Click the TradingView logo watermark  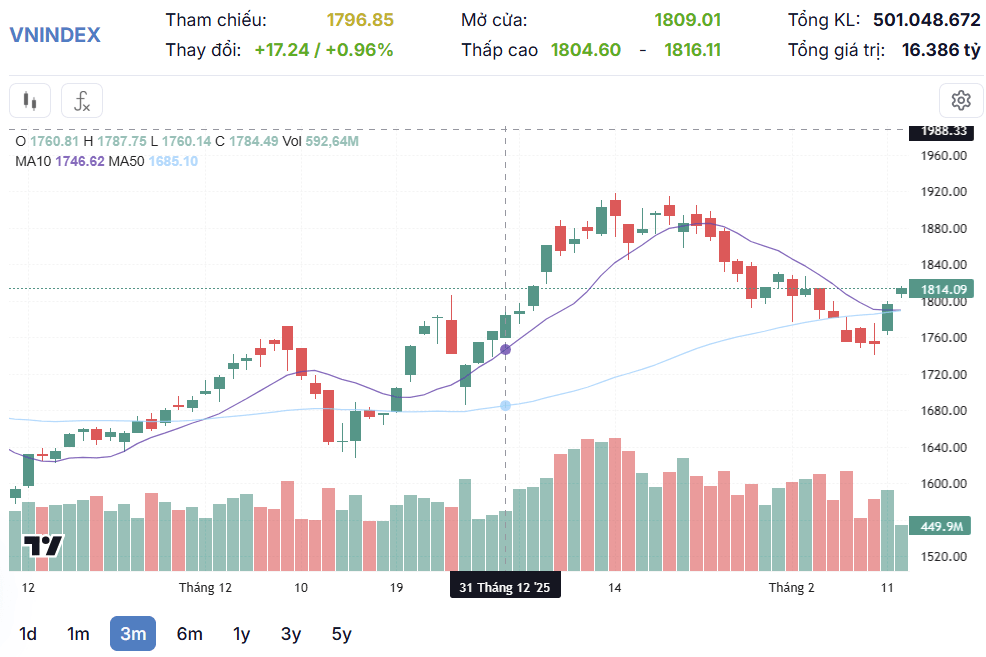43,546
